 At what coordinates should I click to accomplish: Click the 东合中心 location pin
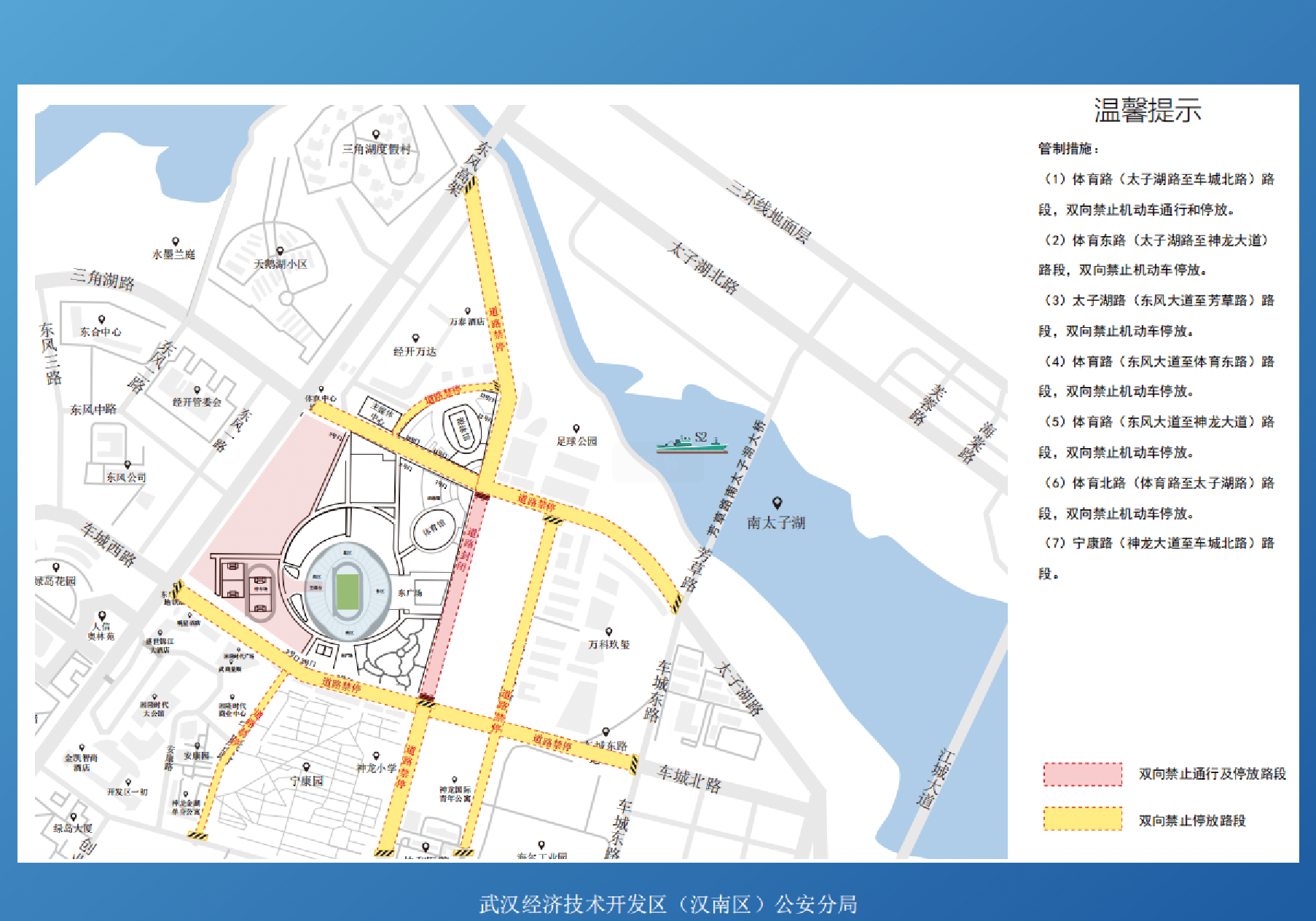click(x=101, y=320)
